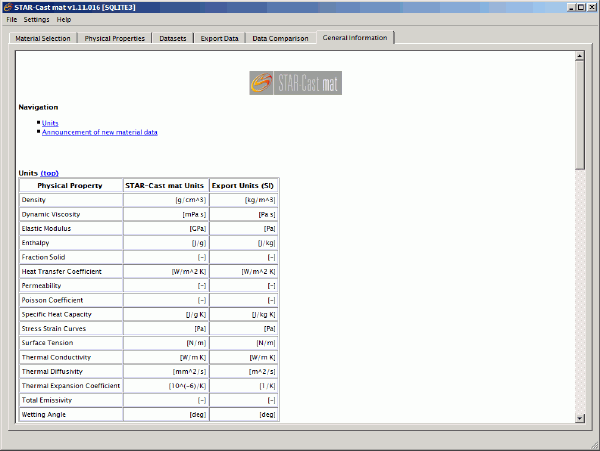The image size is (600, 451).
Task: Open the Help menu
Action: click(64, 19)
